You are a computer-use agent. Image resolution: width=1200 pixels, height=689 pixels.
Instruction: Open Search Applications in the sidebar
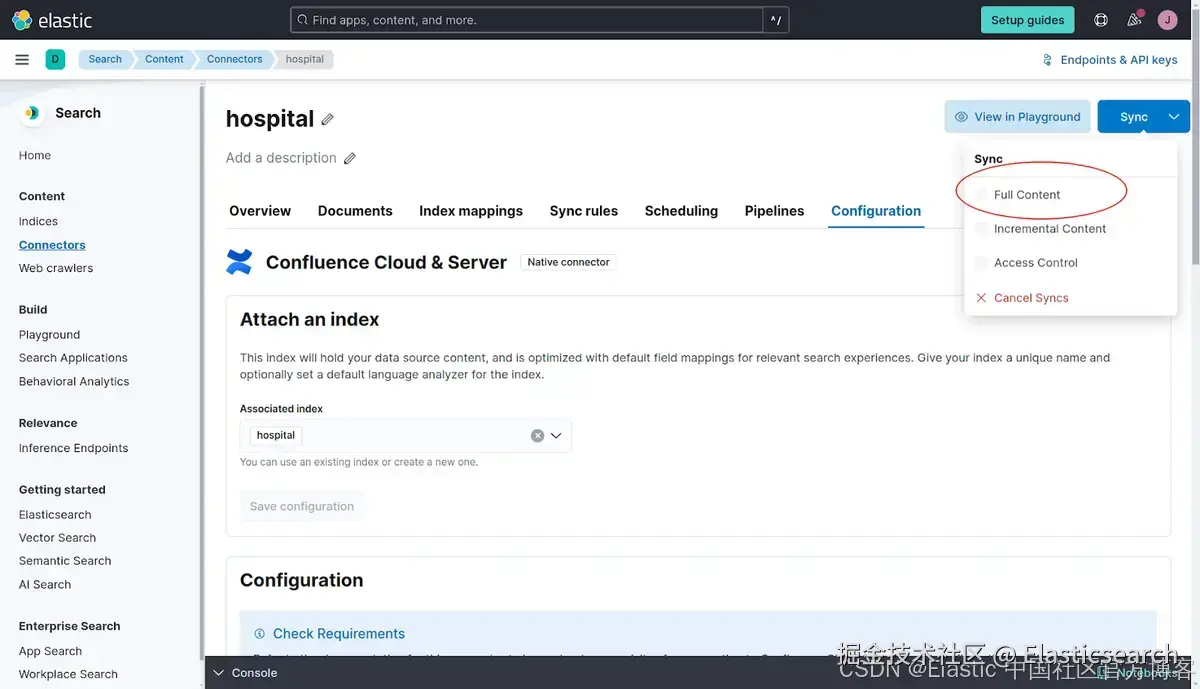pyautogui.click(x=73, y=358)
